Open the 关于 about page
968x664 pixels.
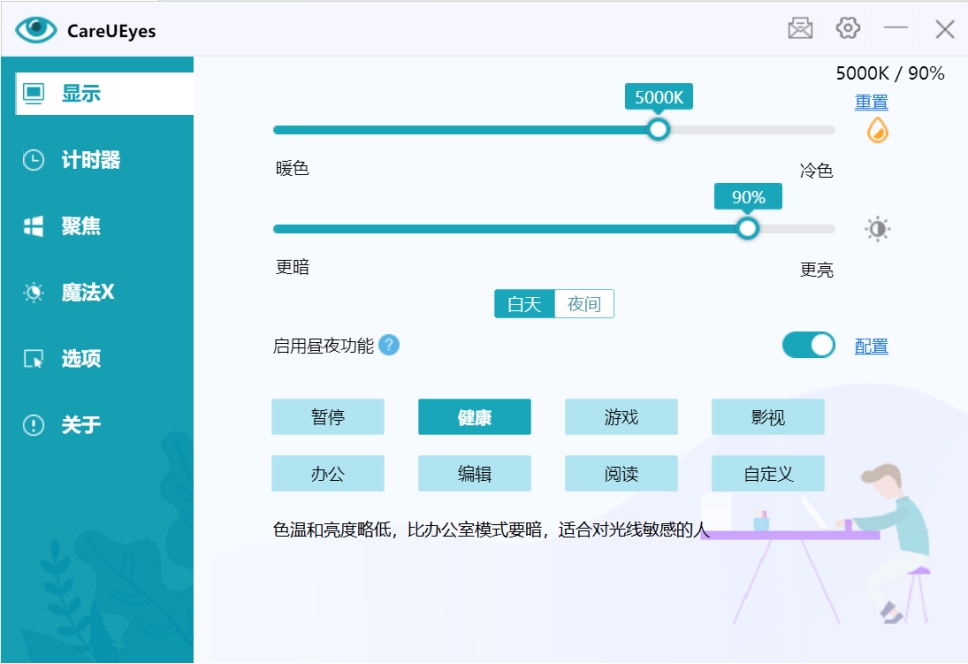coord(80,425)
